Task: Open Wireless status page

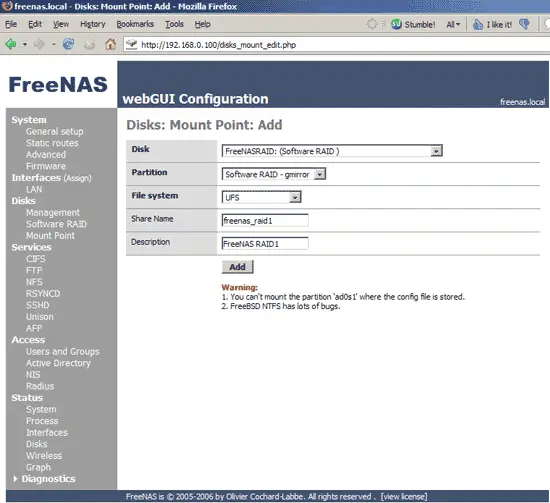Action: tap(44, 456)
